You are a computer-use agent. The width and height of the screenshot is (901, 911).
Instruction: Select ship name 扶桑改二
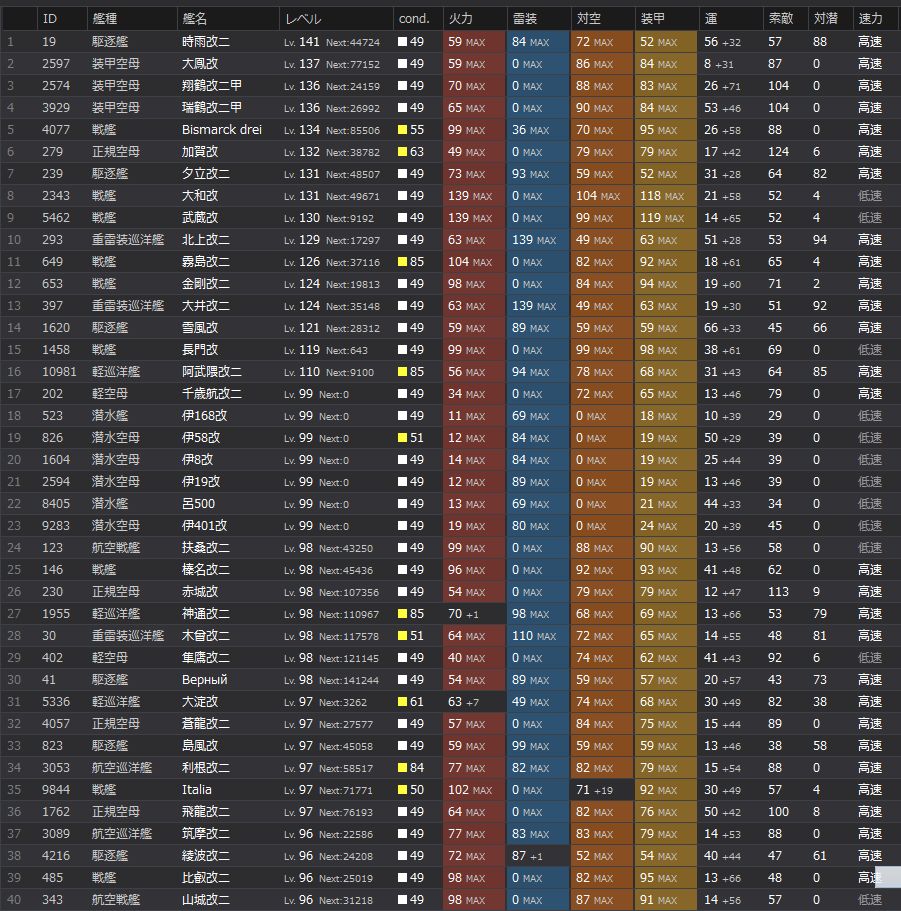pyautogui.click(x=206, y=548)
